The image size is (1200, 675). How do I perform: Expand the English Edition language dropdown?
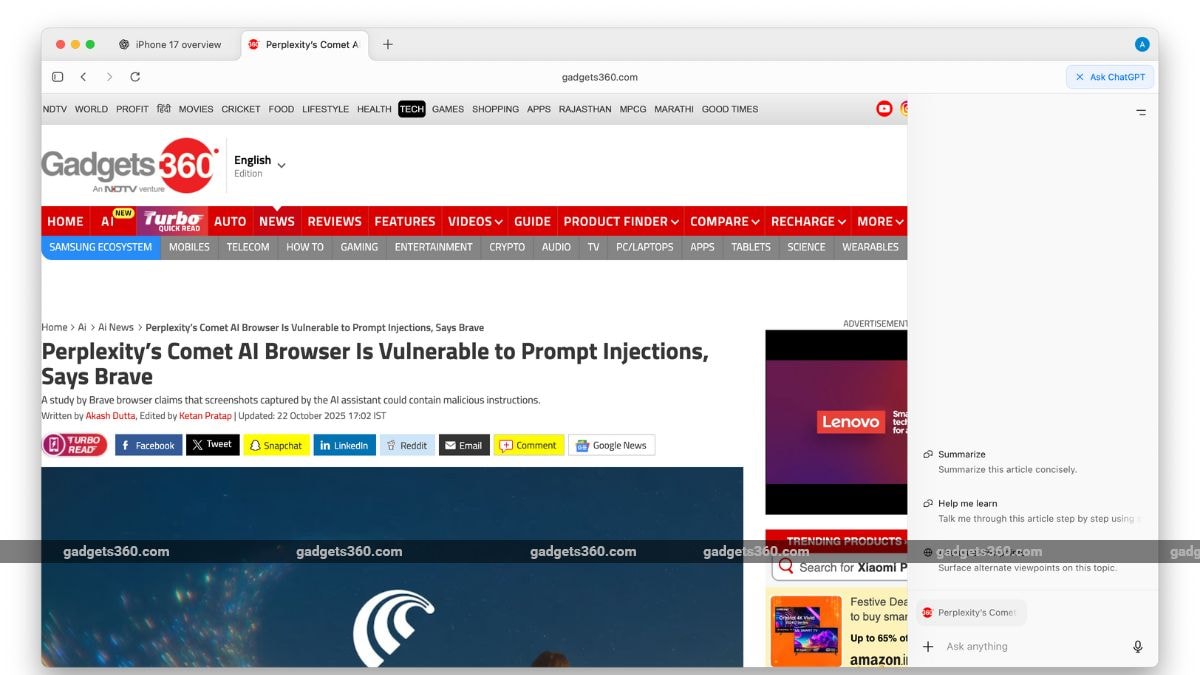281,165
